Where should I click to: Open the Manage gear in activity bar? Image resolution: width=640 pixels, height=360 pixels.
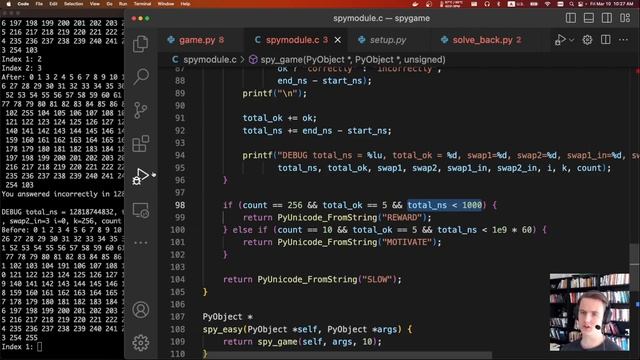click(x=140, y=343)
